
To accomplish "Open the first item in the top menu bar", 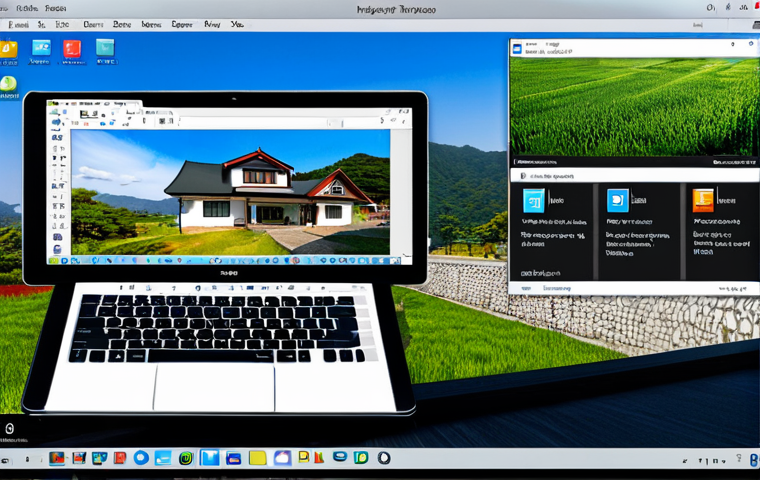I will pos(18,24).
